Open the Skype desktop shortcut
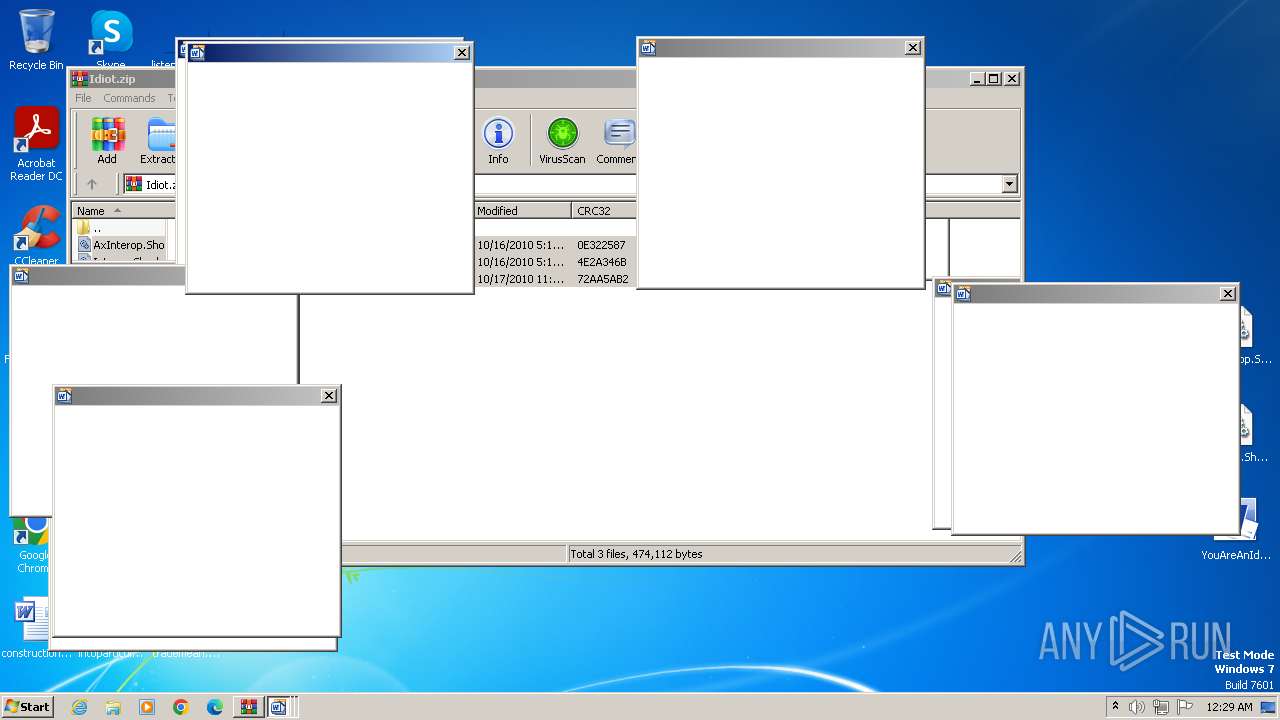 coord(111,40)
